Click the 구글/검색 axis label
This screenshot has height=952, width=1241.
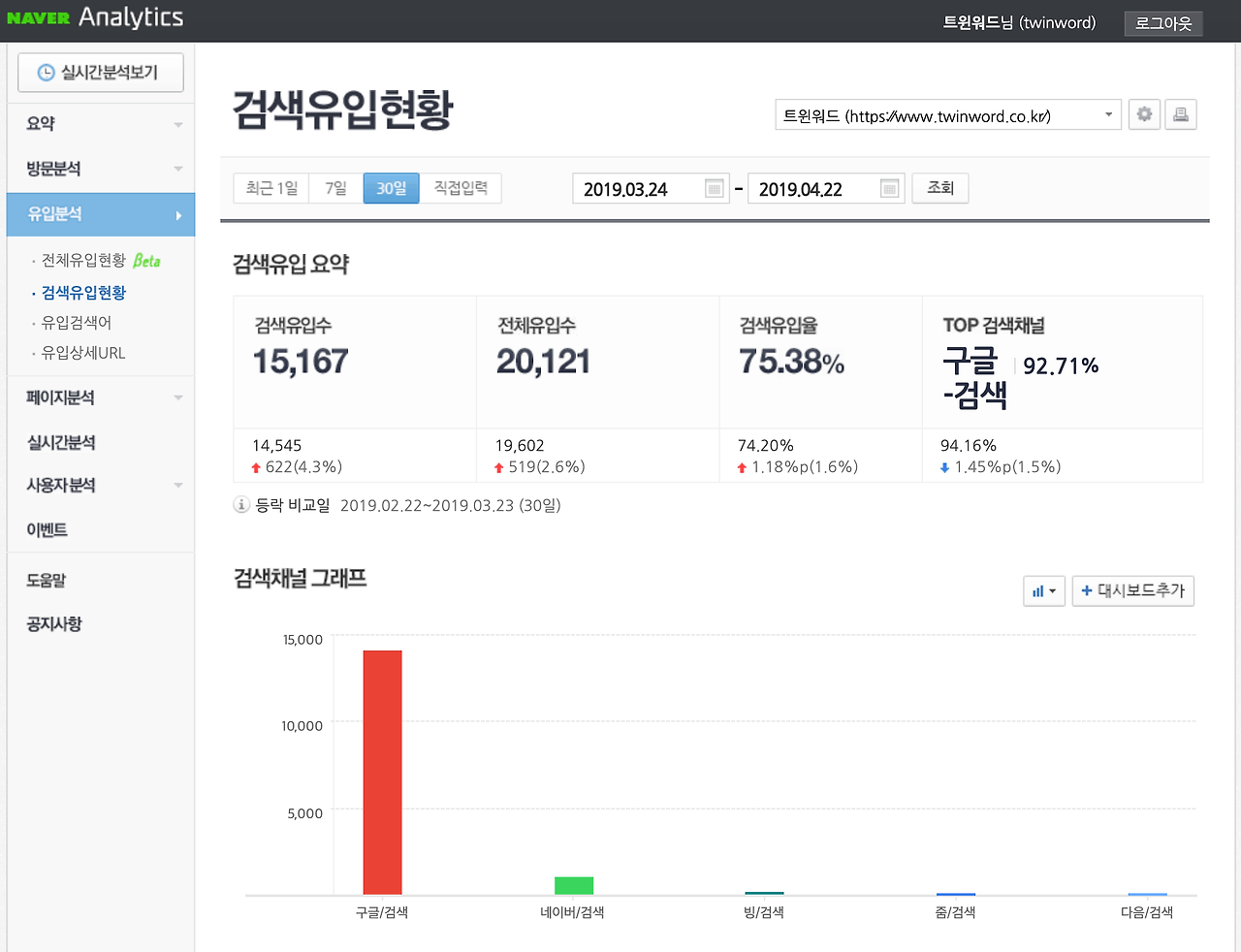382,912
